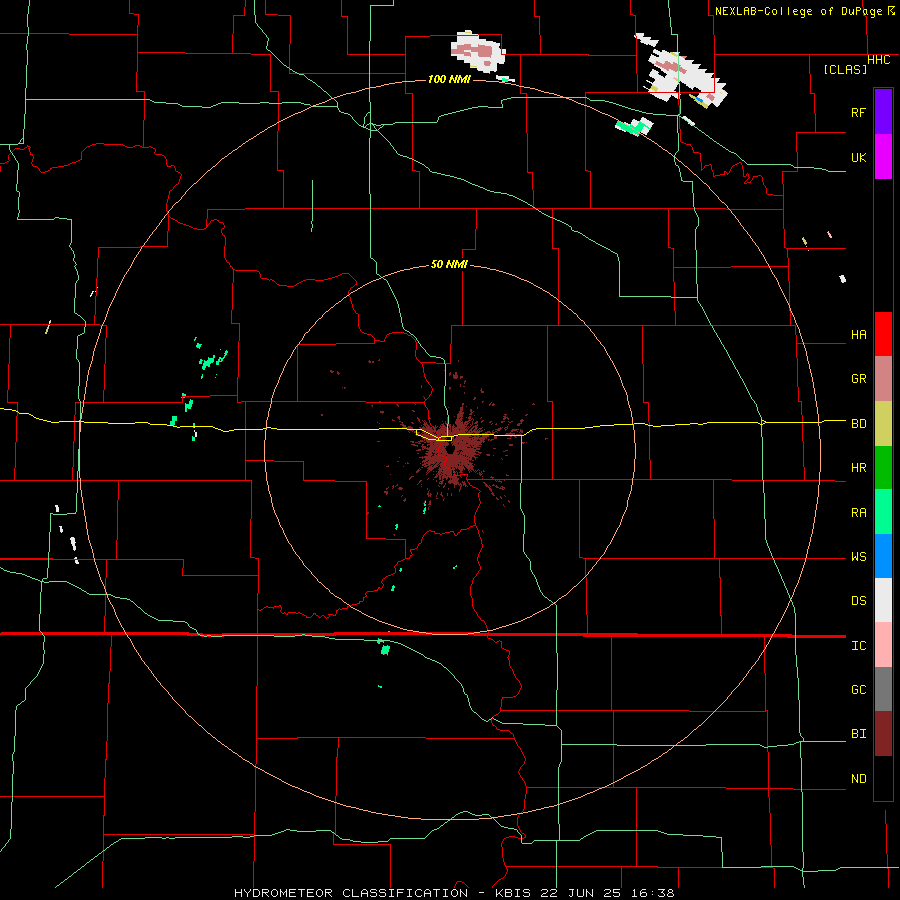Click the dark red biological echo cluster at radar center

[449, 451]
